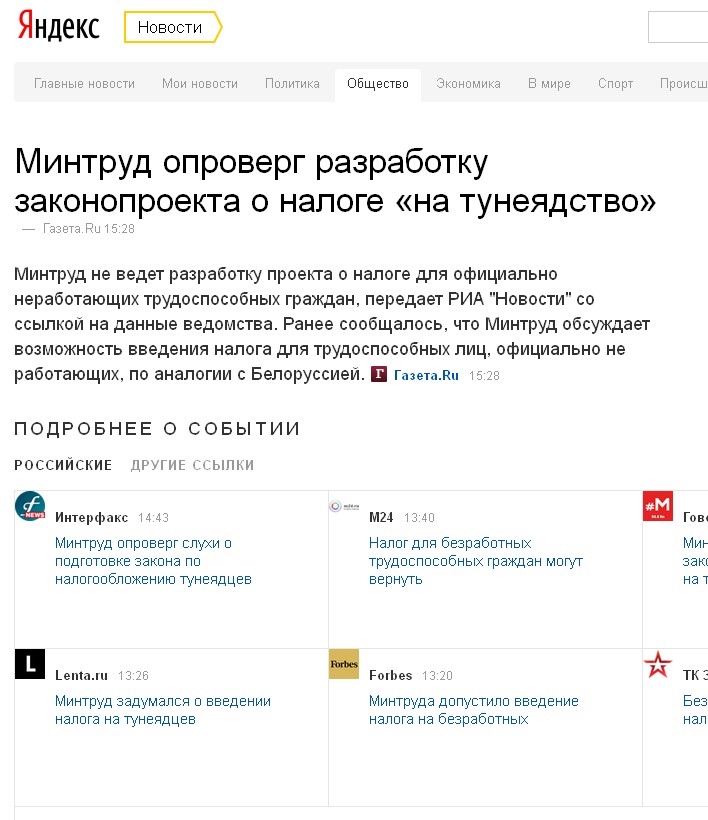Switch to Мои новости tab

coord(200,84)
